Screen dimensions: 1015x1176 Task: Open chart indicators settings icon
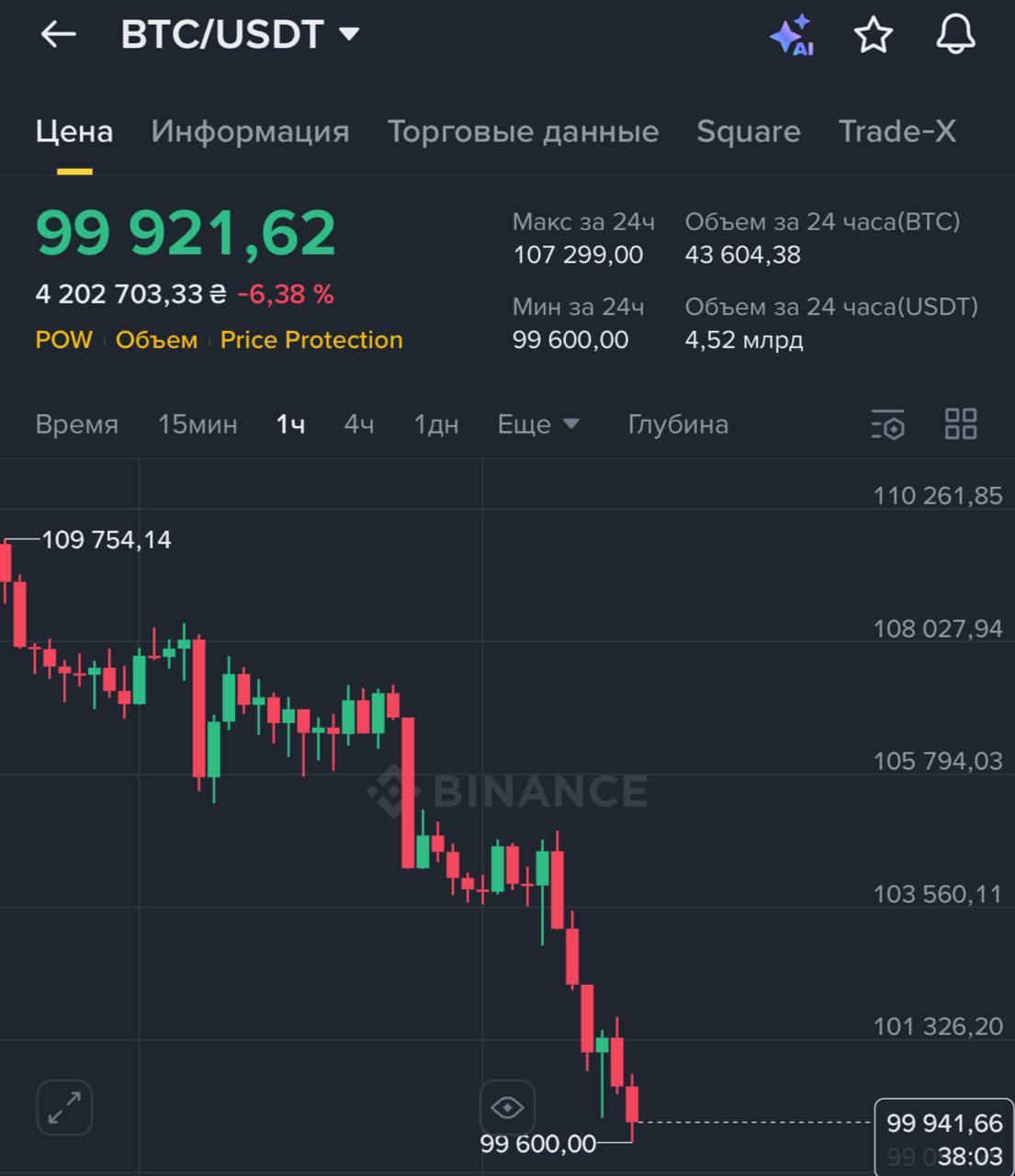coord(887,424)
